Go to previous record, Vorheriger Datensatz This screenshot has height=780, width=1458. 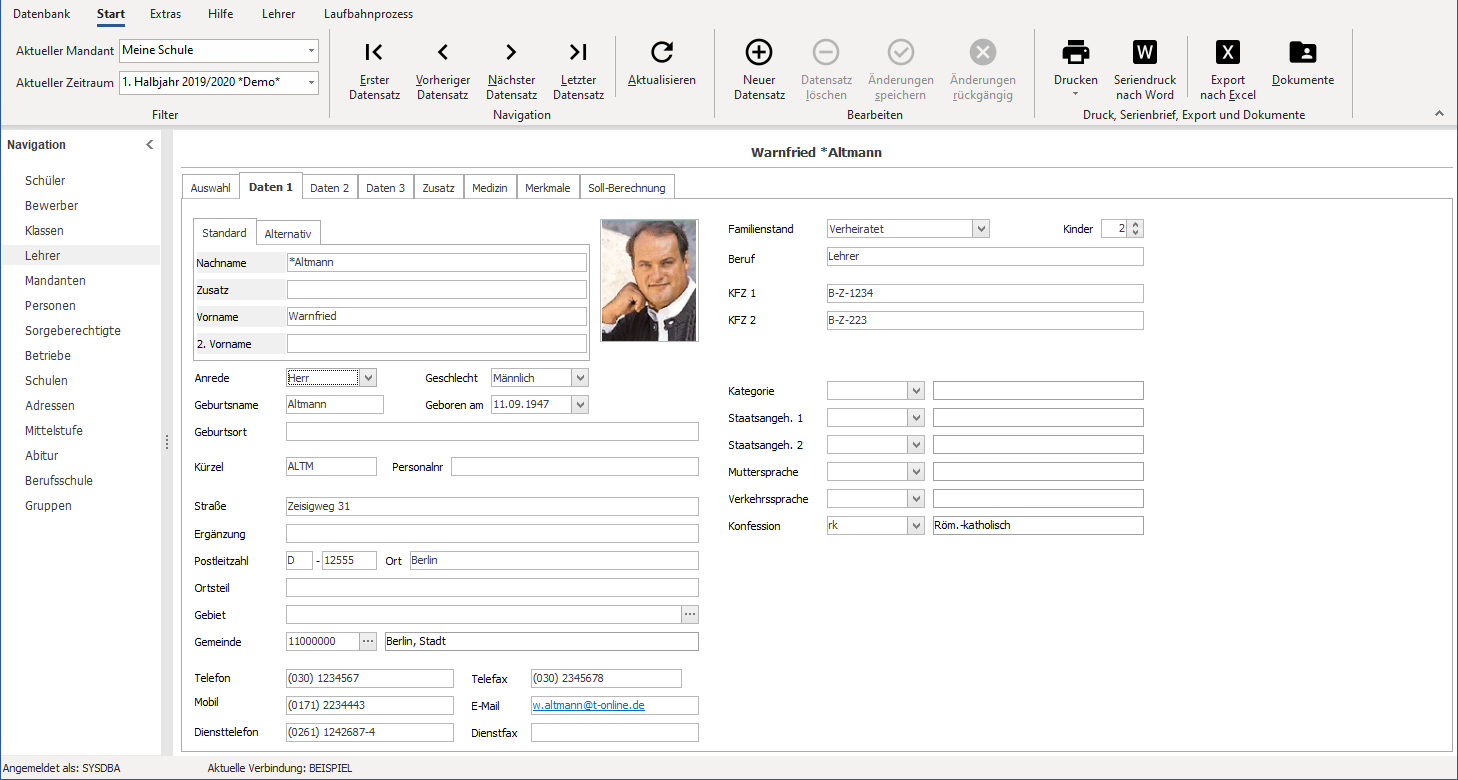442,70
